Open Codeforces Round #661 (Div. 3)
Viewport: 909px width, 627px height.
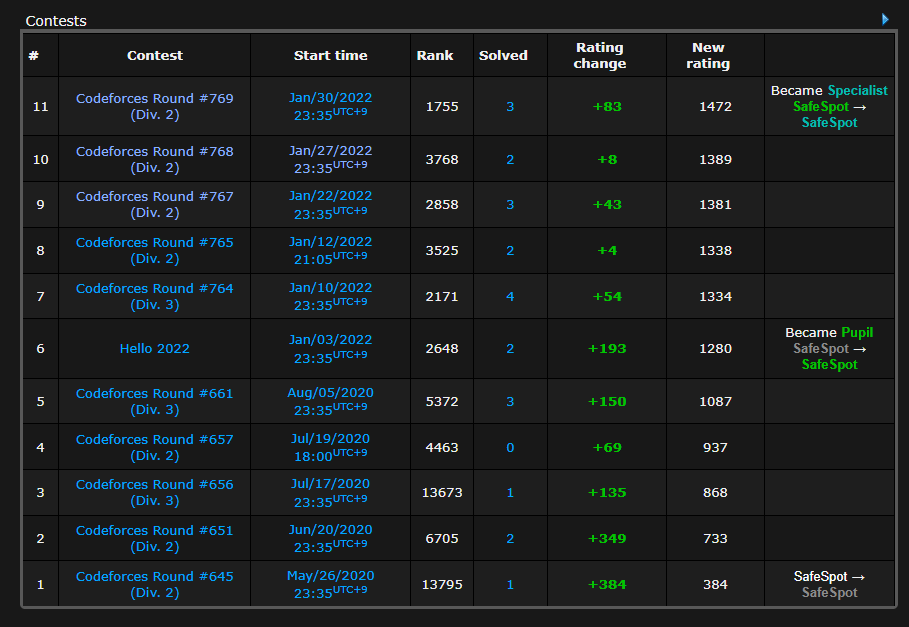pyautogui.click(x=155, y=401)
